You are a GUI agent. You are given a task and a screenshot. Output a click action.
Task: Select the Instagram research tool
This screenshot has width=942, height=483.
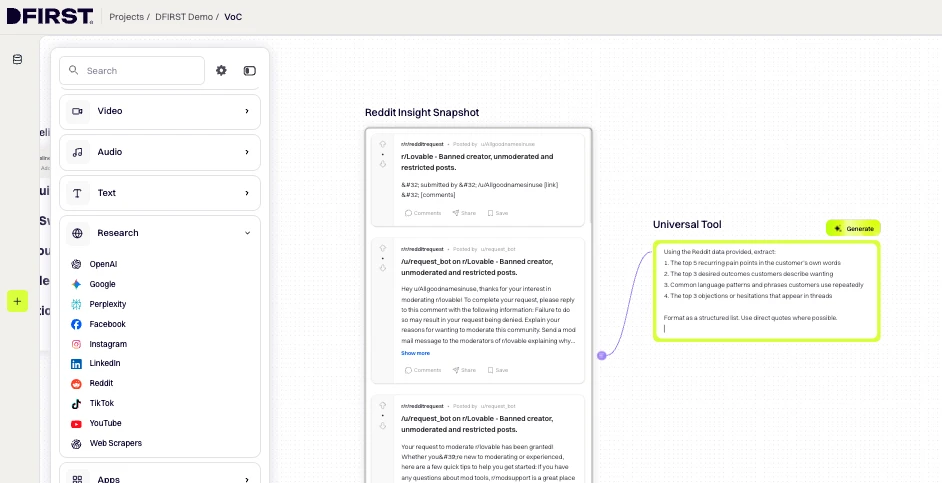click(x=99, y=344)
